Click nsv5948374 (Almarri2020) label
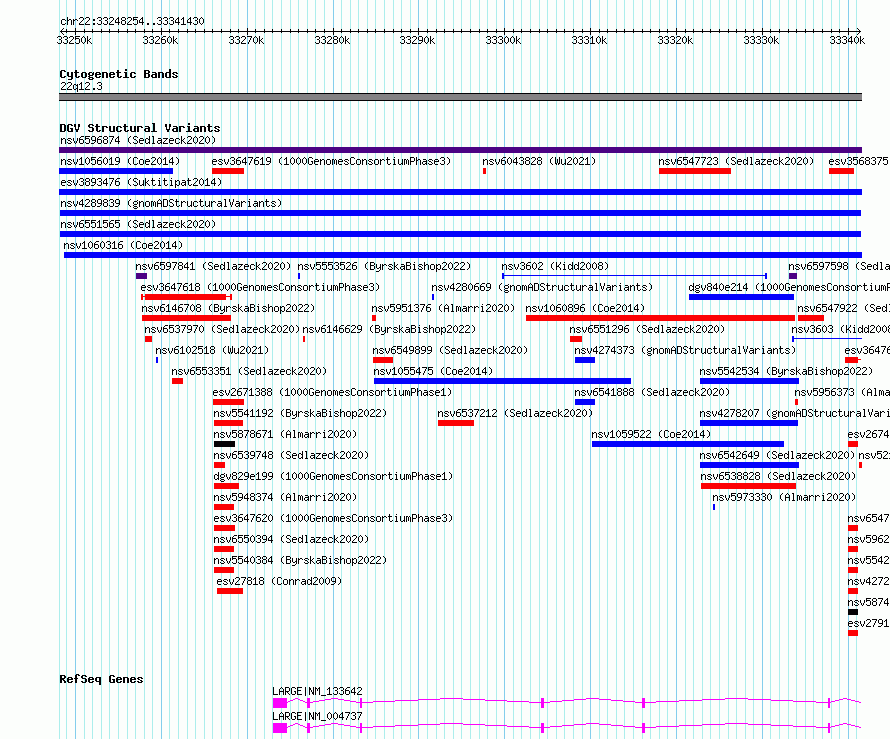890x739 pixels. (x=286, y=497)
